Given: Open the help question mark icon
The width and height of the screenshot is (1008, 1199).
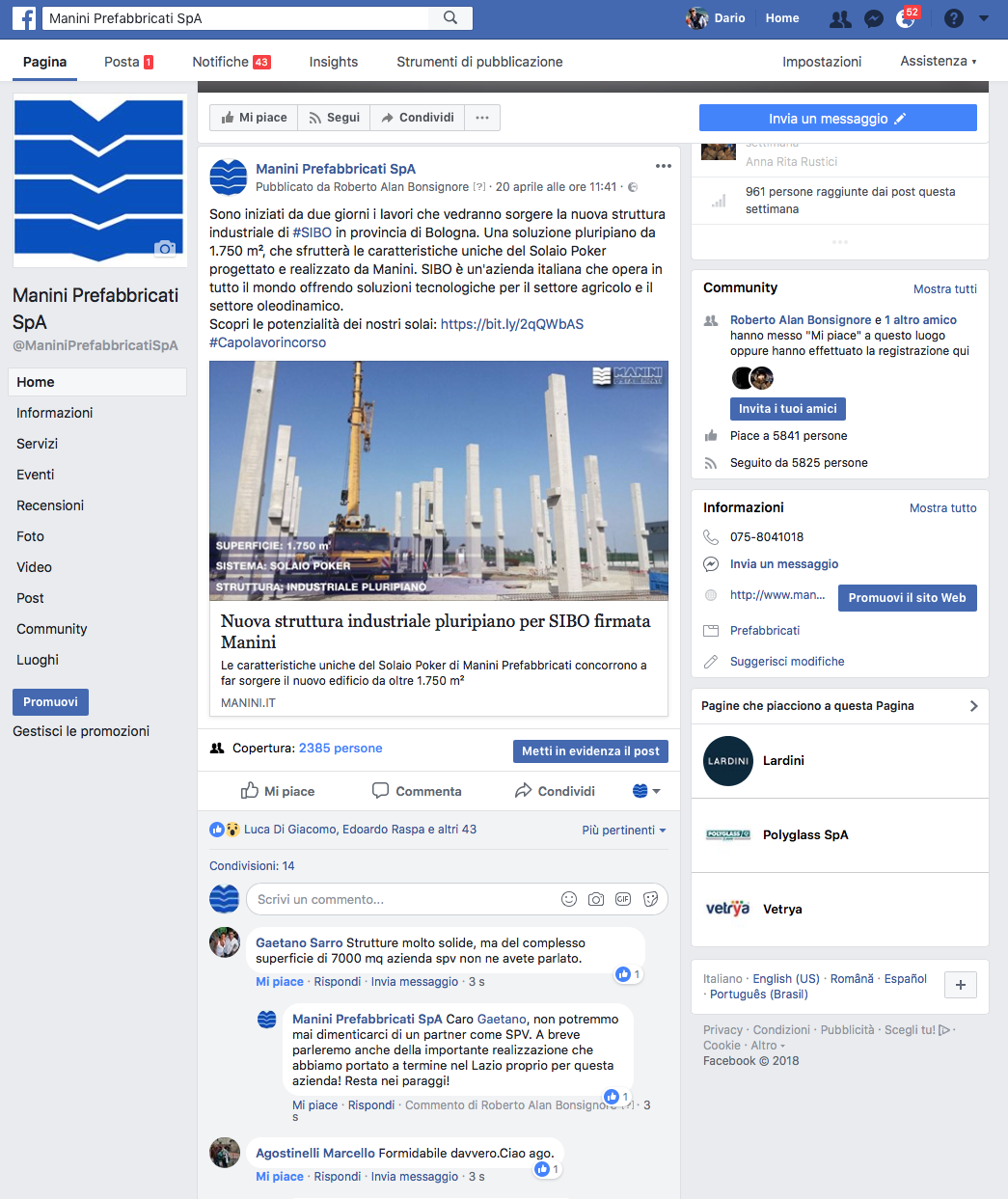Looking at the screenshot, I should pos(953,18).
